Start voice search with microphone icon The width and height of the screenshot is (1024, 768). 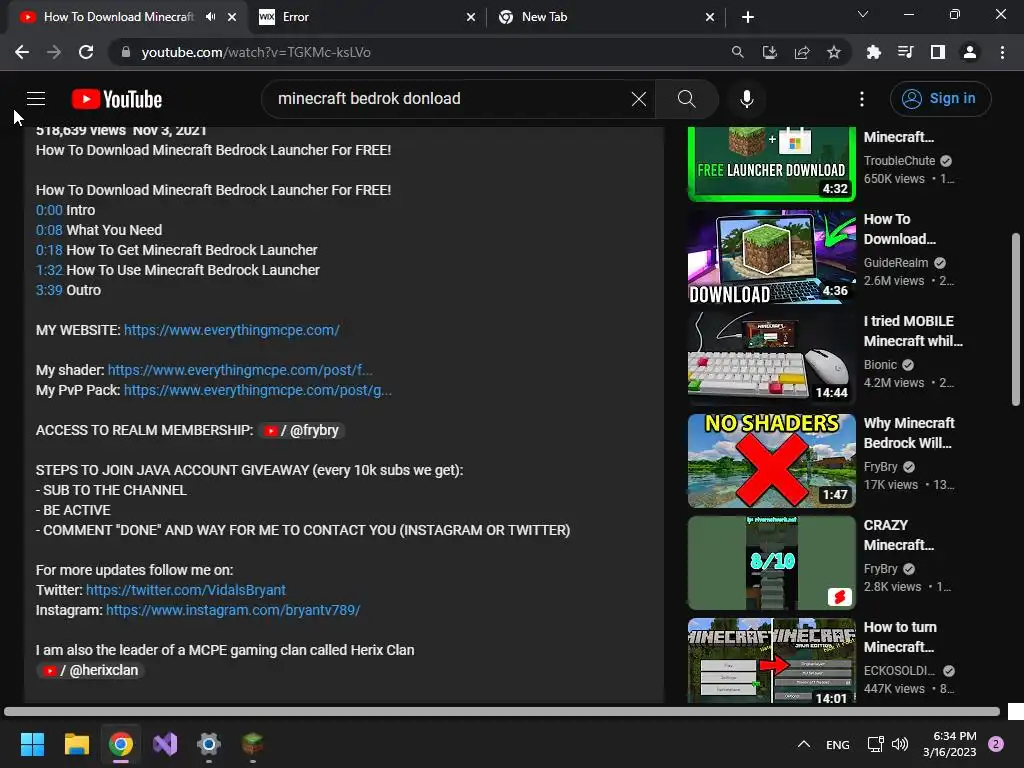[746, 99]
